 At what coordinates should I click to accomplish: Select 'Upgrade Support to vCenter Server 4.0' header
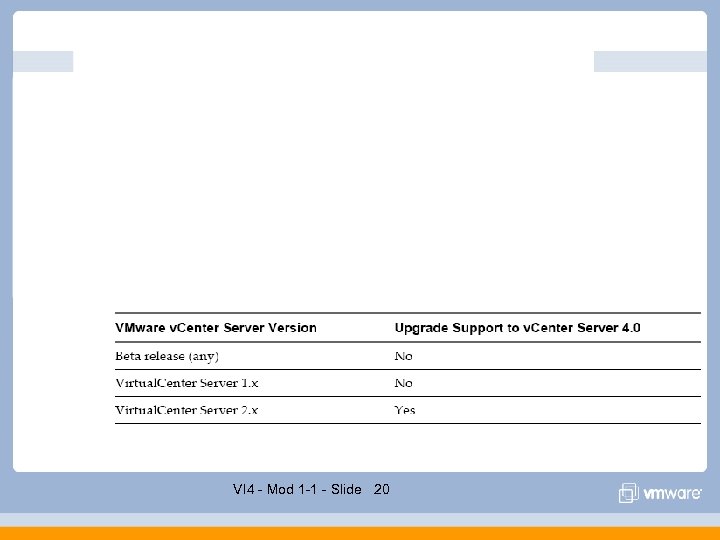[x=518, y=328]
